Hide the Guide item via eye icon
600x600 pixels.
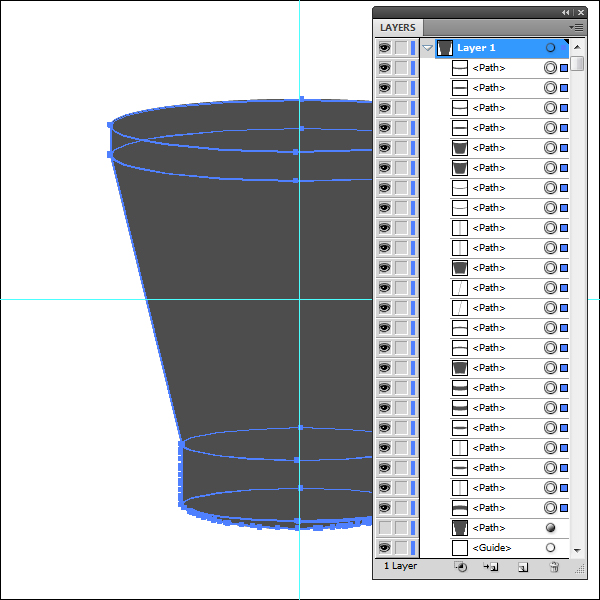coord(385,548)
